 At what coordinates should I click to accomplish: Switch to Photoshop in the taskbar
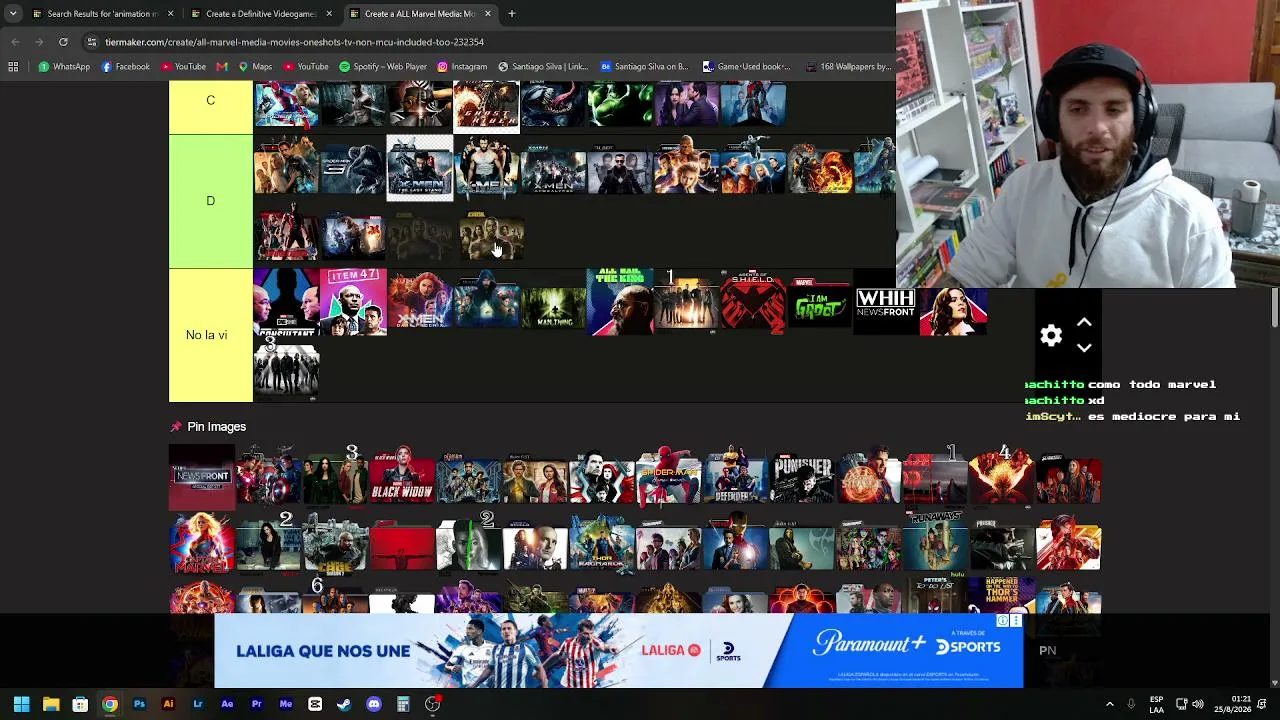[x=139, y=704]
